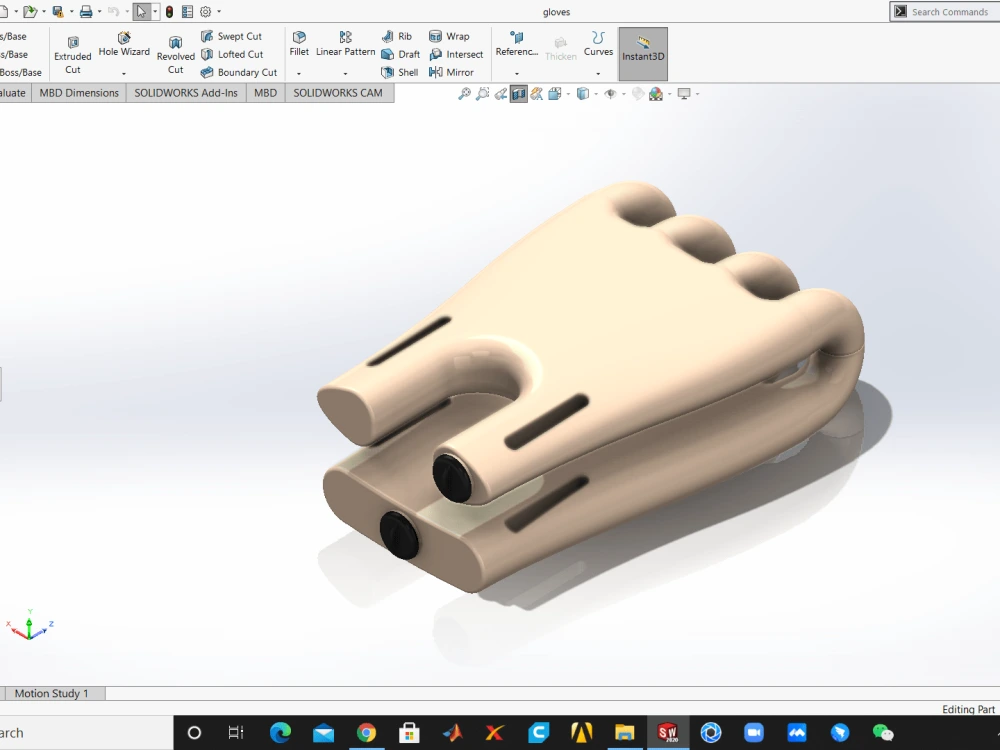Add a Rib feature
This screenshot has height=750, width=1000.
[x=397, y=36]
